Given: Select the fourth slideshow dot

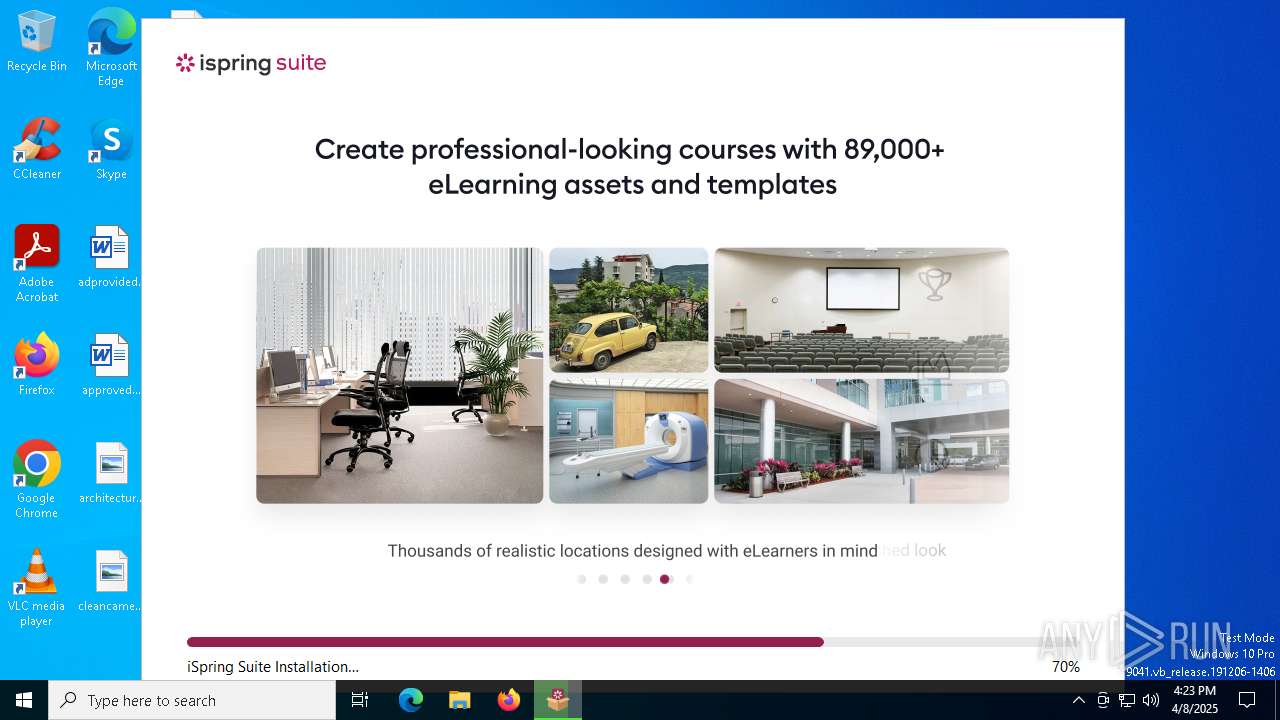Looking at the screenshot, I should tap(647, 579).
